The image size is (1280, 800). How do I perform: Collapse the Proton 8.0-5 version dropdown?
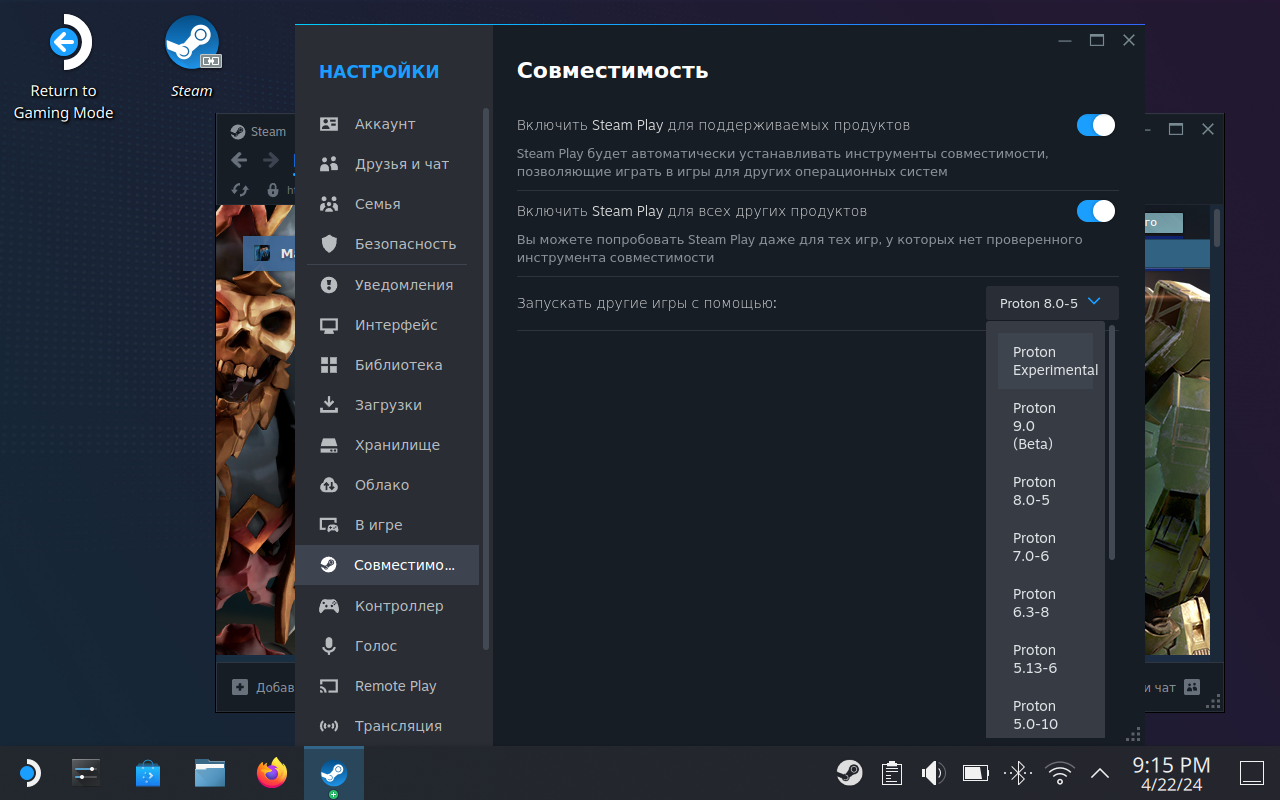click(1052, 303)
